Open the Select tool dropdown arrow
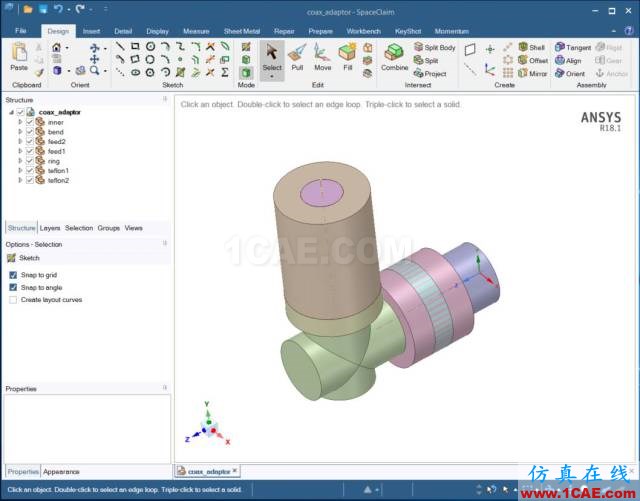Viewport: 640px width, 501px height. click(272, 76)
